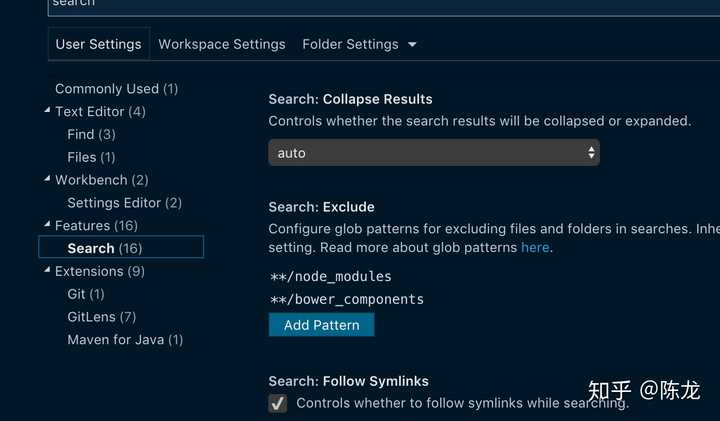Screen dimensions: 720x421
Task: Toggle the Follow Symlinks checkbox
Action: 278,403
